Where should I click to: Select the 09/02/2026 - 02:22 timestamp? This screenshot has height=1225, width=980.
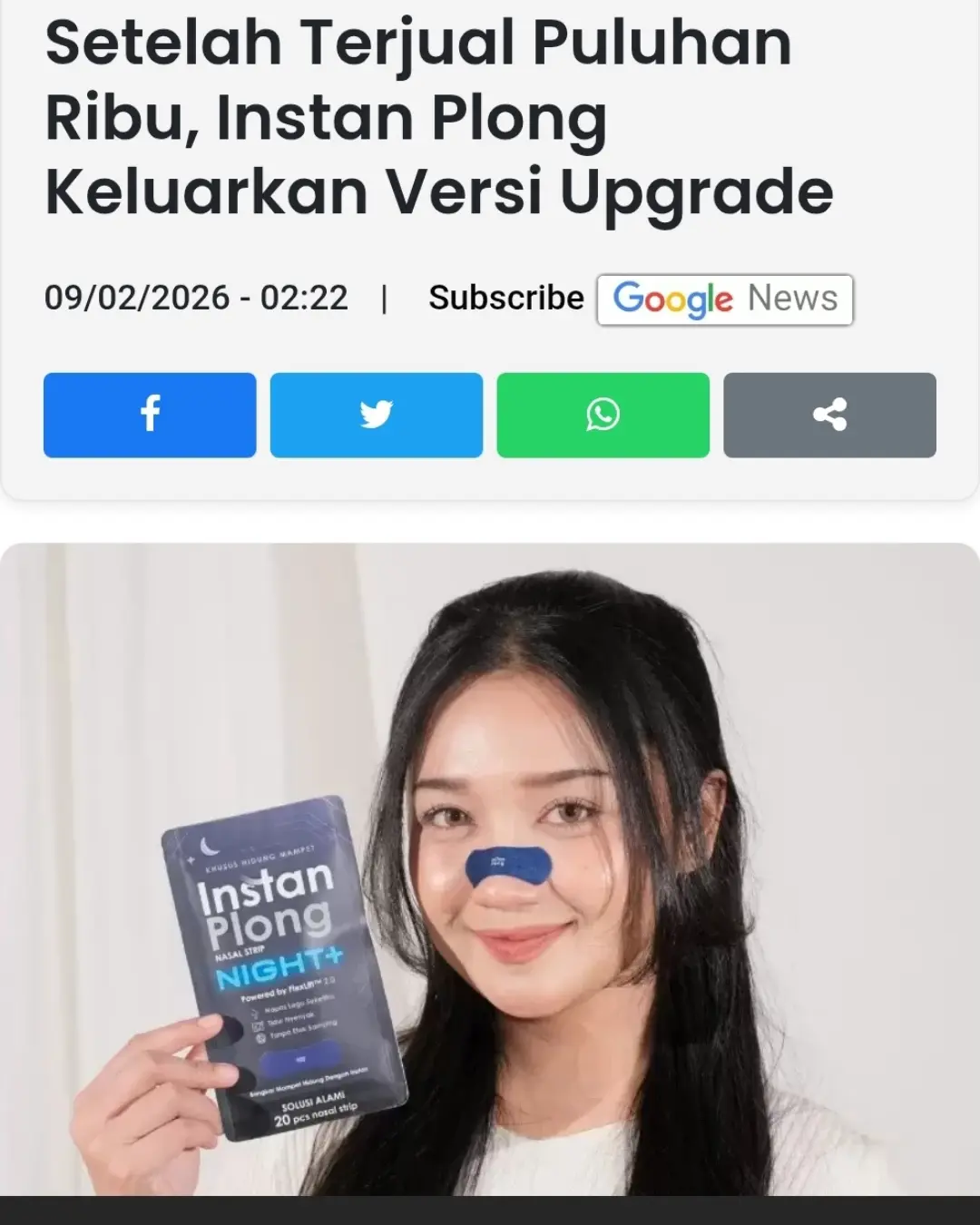(196, 298)
